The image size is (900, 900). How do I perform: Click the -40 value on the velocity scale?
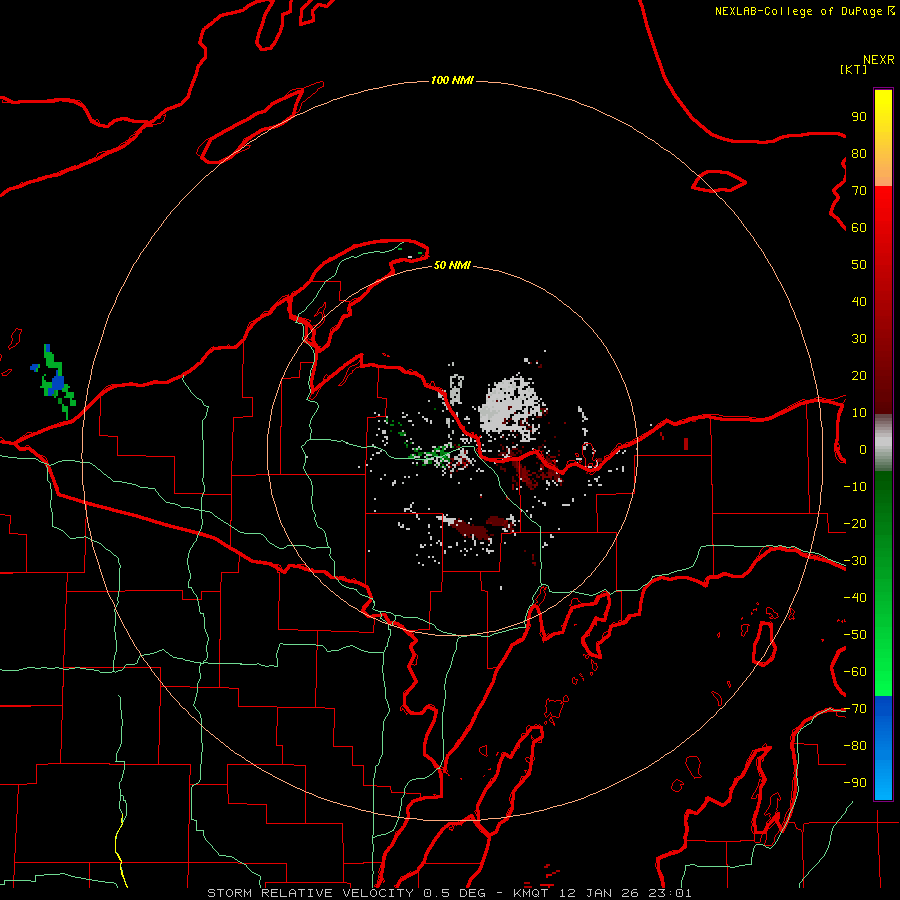(855, 598)
